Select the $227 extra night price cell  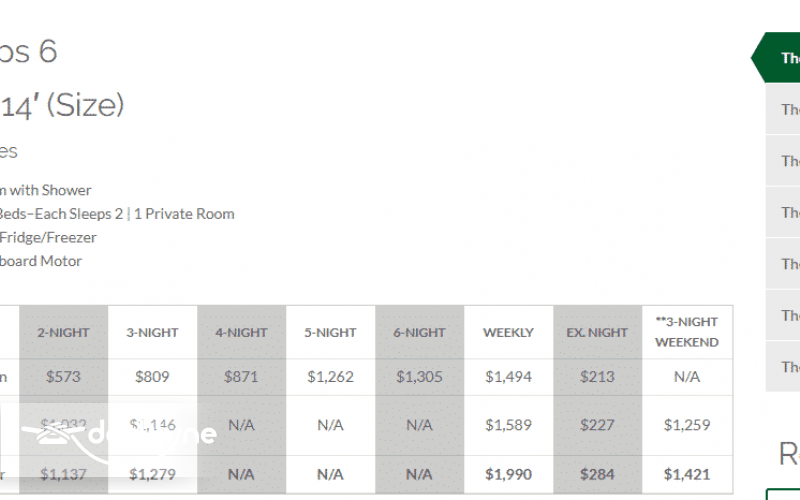(x=597, y=425)
